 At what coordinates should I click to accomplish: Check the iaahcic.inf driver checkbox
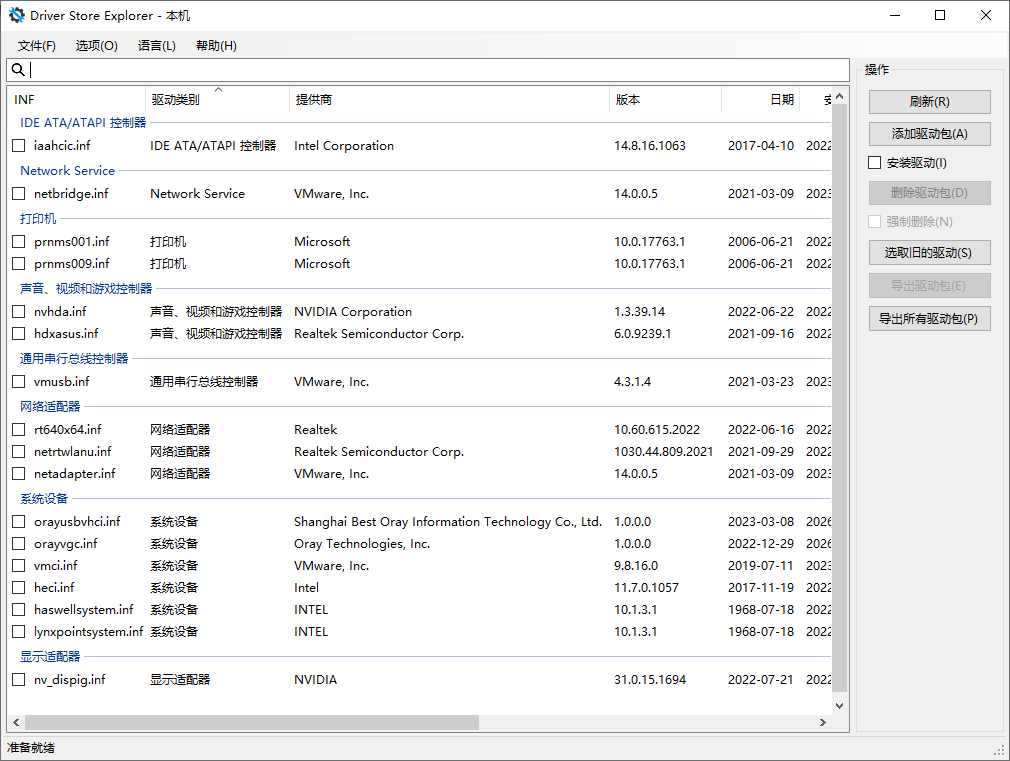[x=18, y=146]
